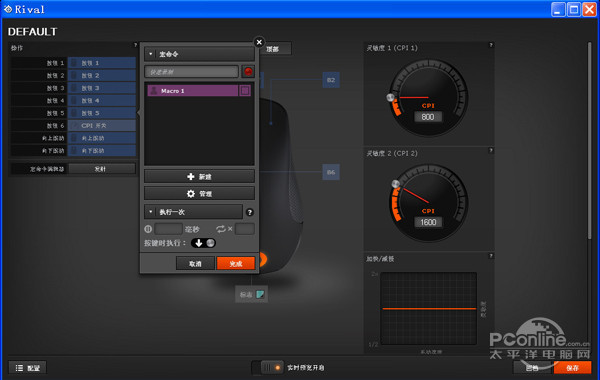Click the 新建 new macro button
The height and width of the screenshot is (380, 600).
[199, 176]
